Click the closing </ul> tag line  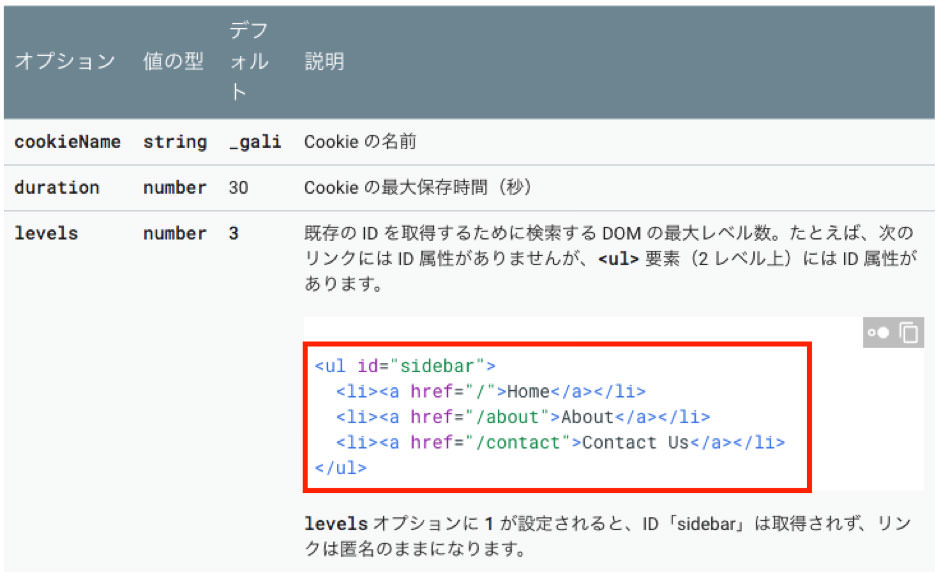click(341, 468)
